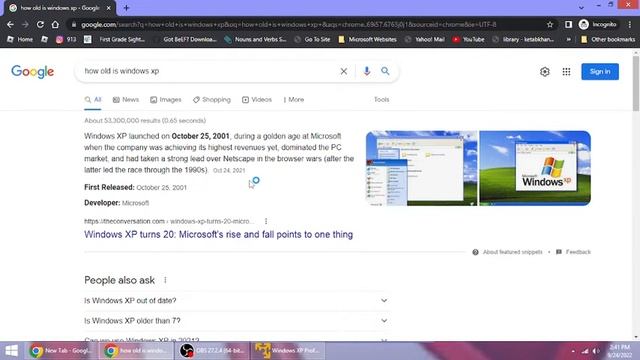This screenshot has height=360, width=640.
Task: Open 'Windows XP turns 20' result link
Action: (x=218, y=235)
